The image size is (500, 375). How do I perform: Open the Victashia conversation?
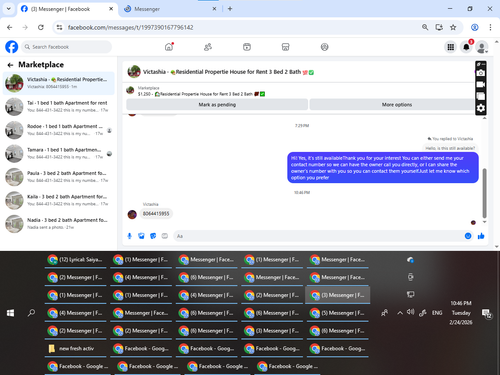[59, 83]
